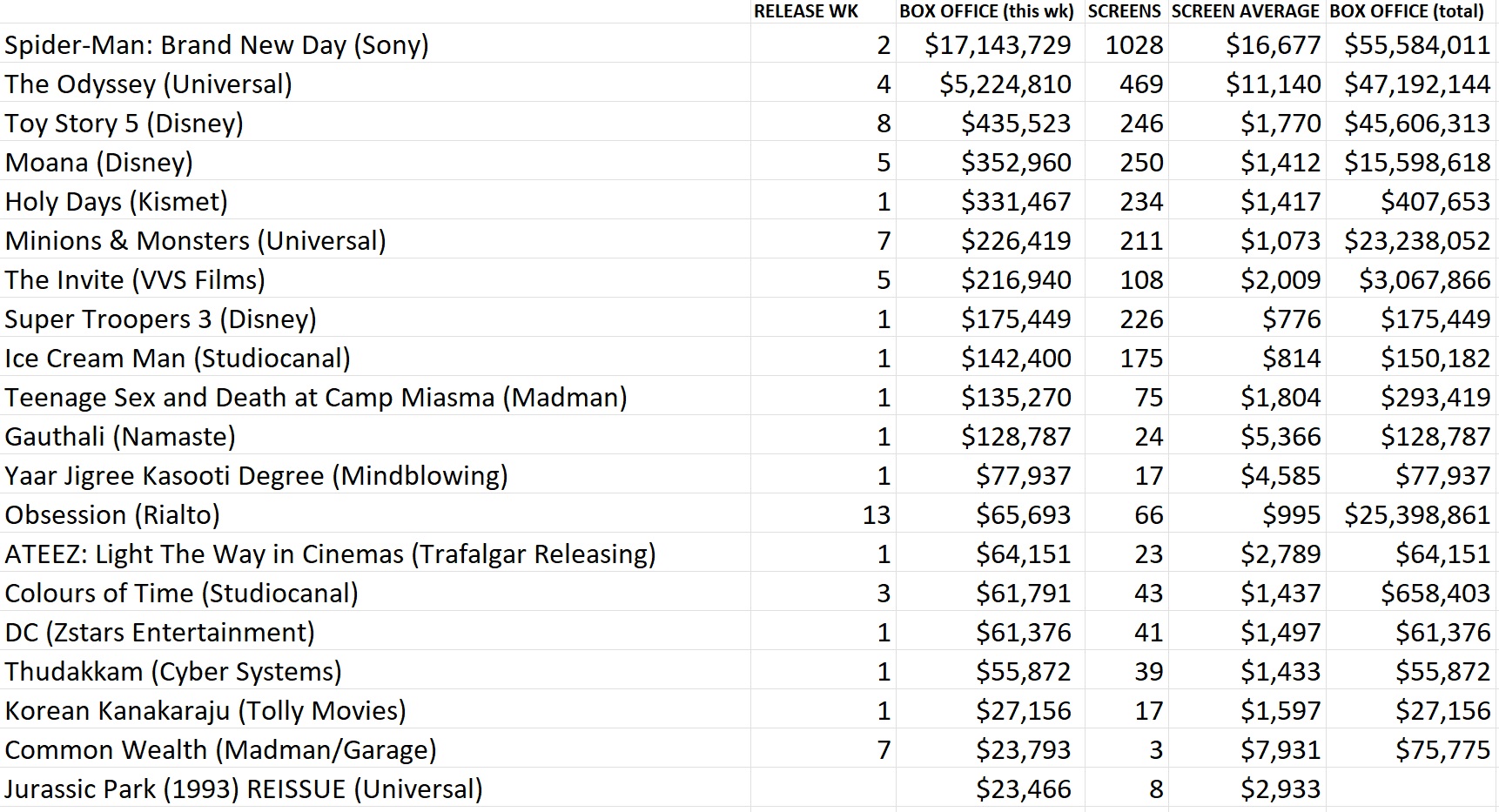Select Jurassic Park's weekly box office $23,466
Image resolution: width=1499 pixels, height=812 pixels.
pyautogui.click(x=1024, y=789)
